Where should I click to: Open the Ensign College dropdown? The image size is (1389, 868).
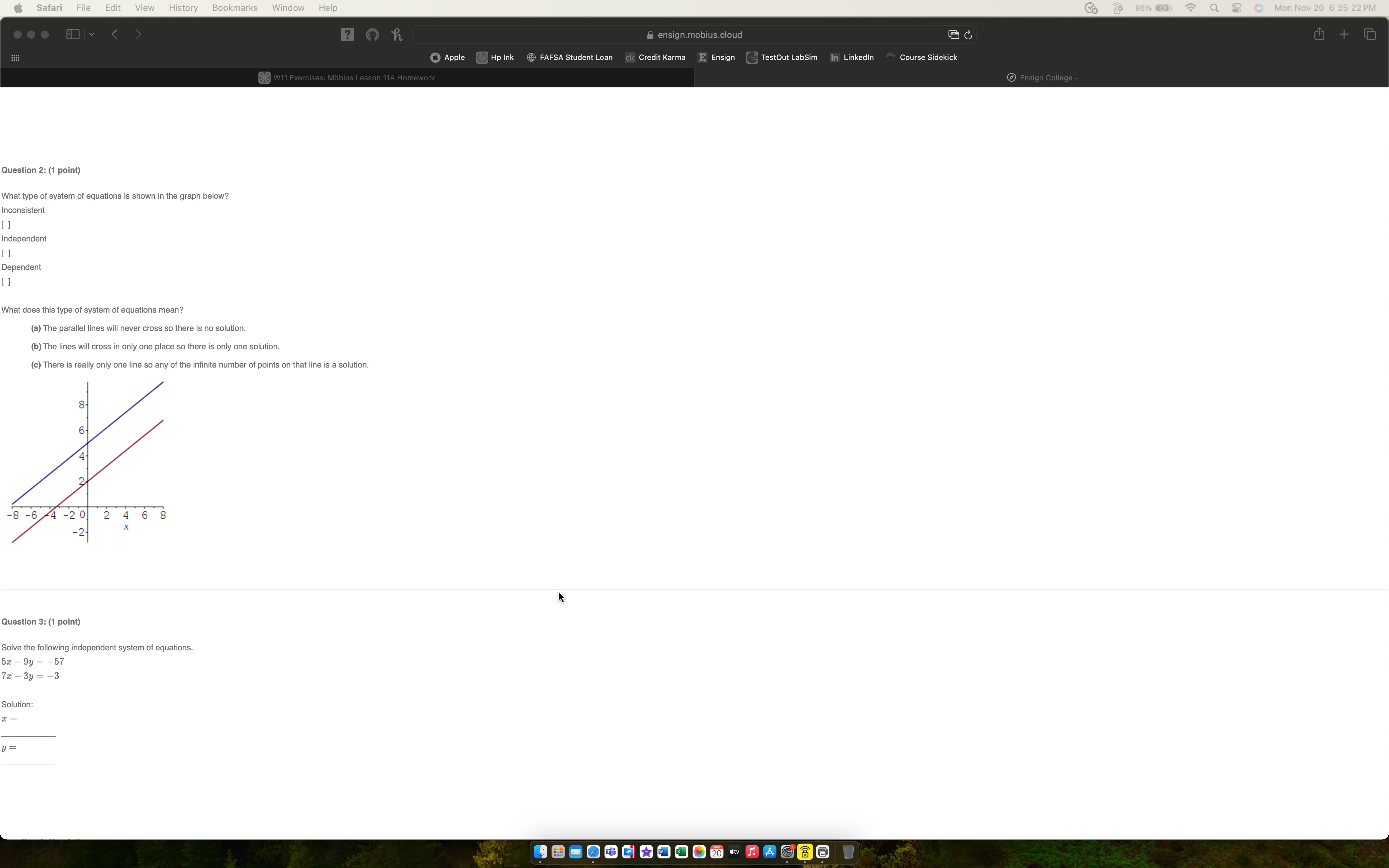[x=1042, y=78]
